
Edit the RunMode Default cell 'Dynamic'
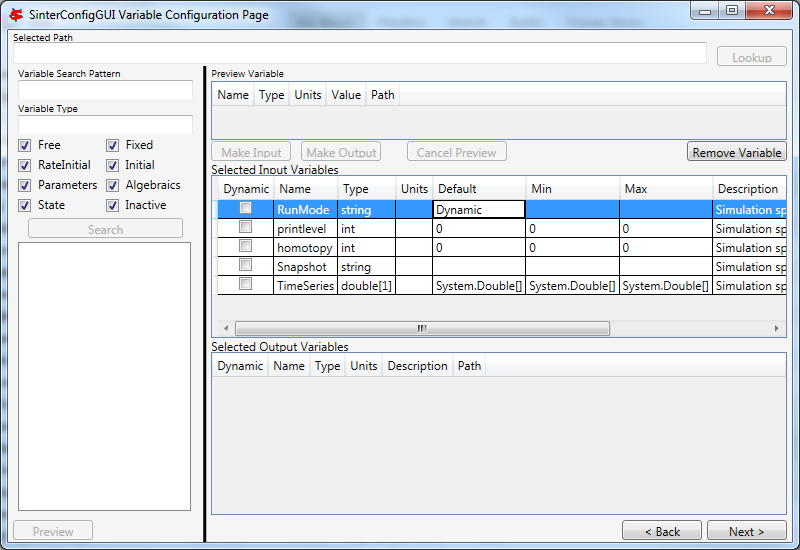pyautogui.click(x=479, y=210)
